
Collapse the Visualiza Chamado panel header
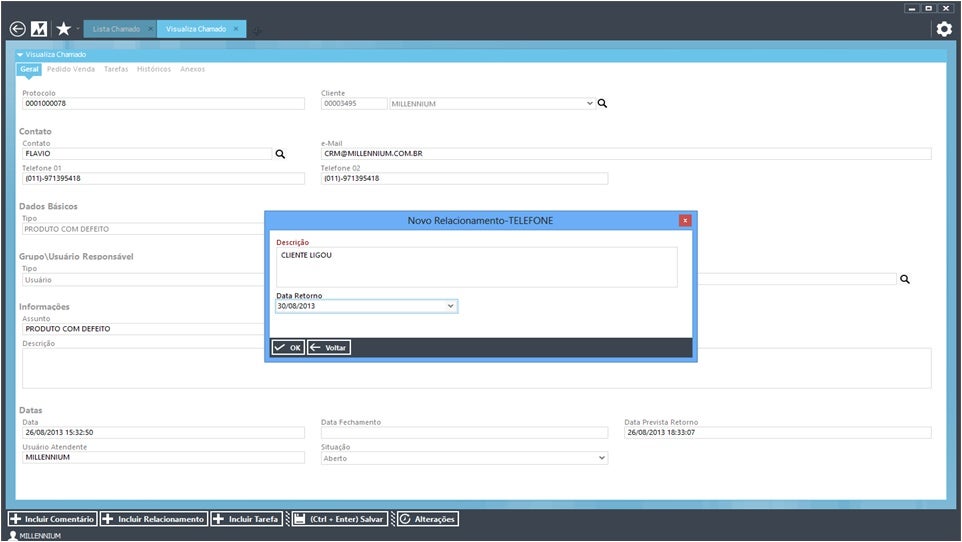20,54
